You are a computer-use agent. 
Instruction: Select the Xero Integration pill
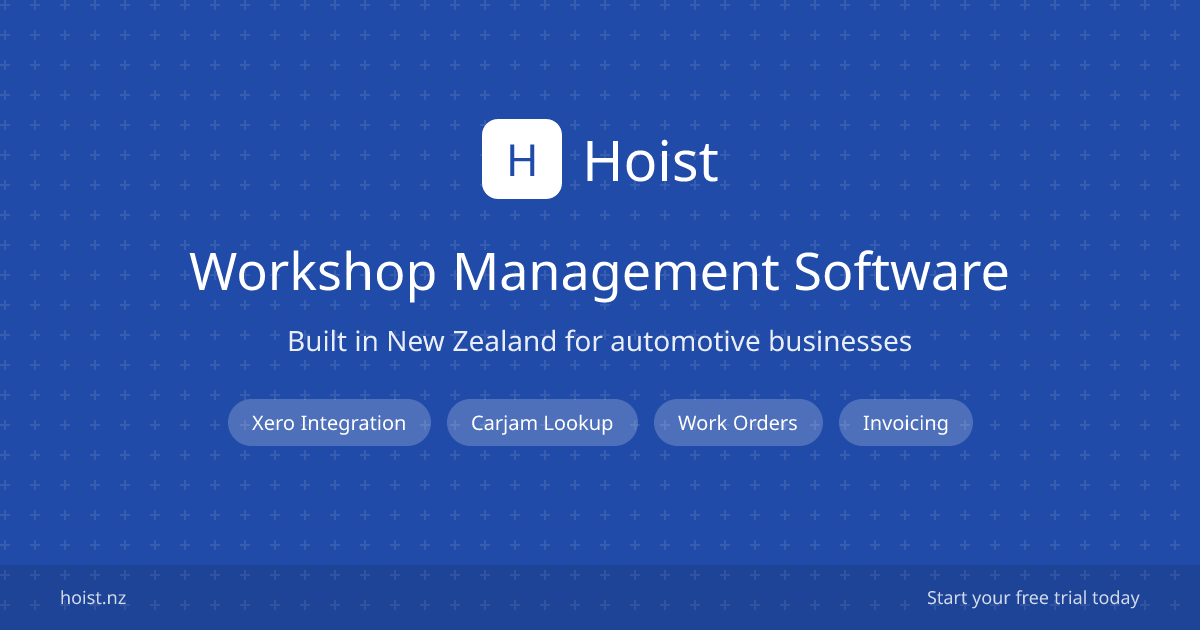pos(329,422)
